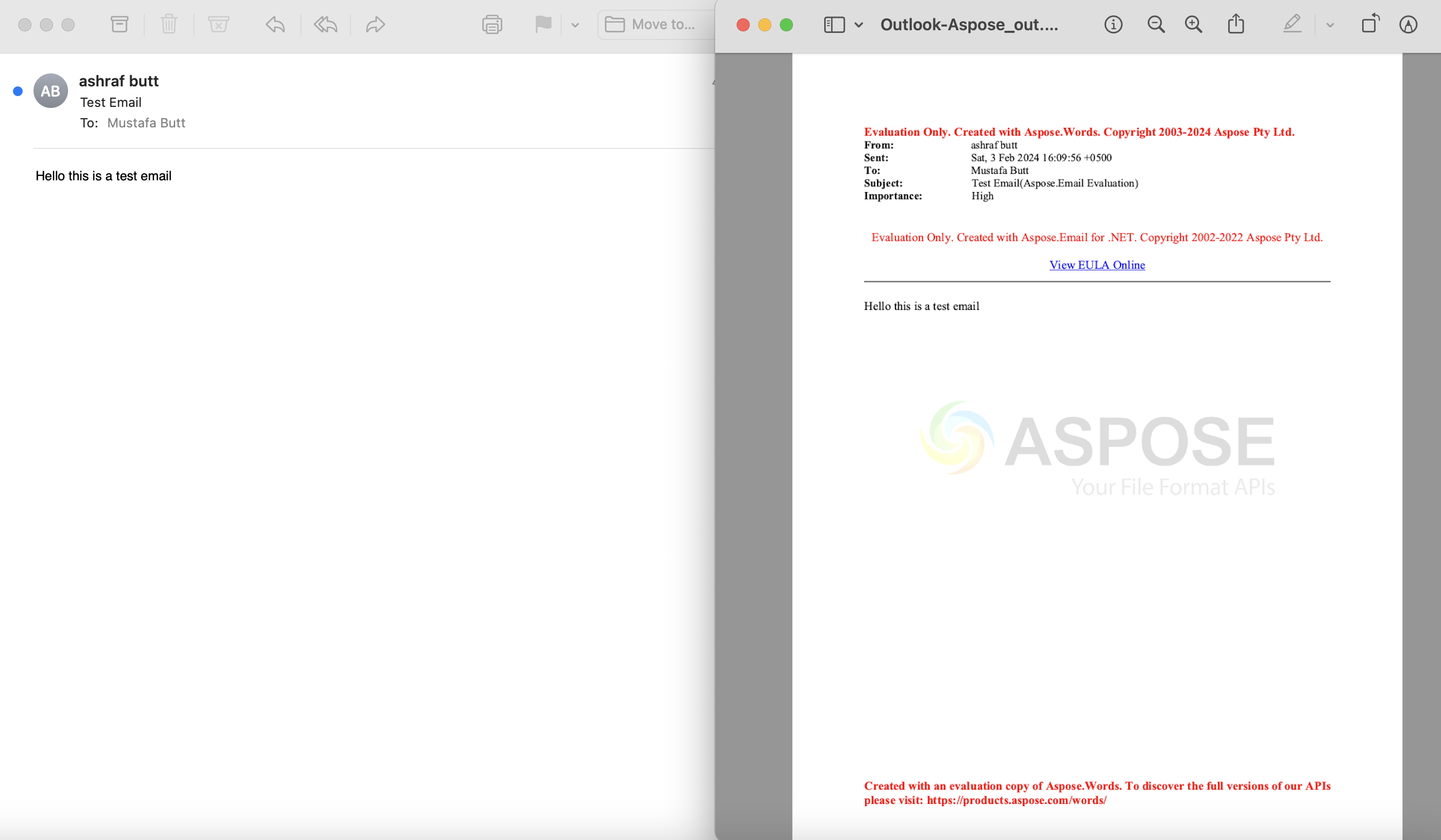Zoom out of the PDF document
Image resolution: width=1441 pixels, height=840 pixels.
(x=1156, y=24)
